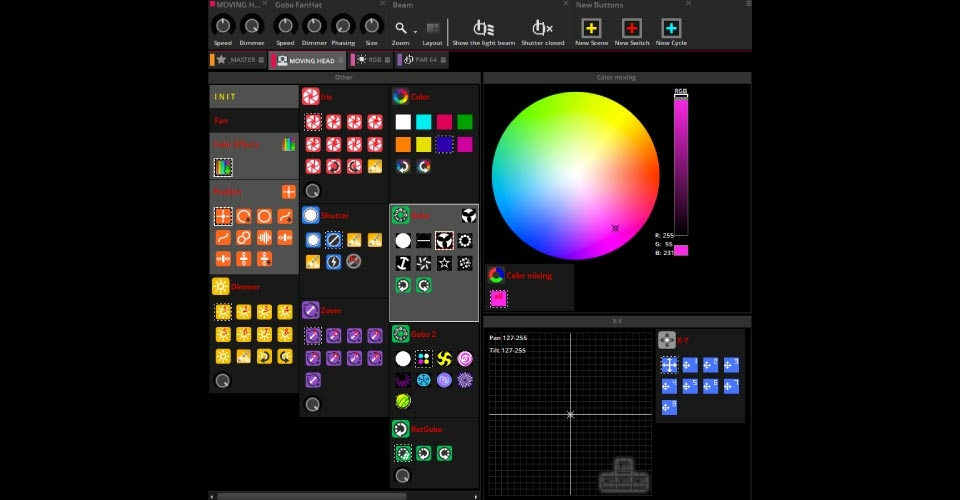Choose the lightning strobe shutter preset

click(x=334, y=262)
